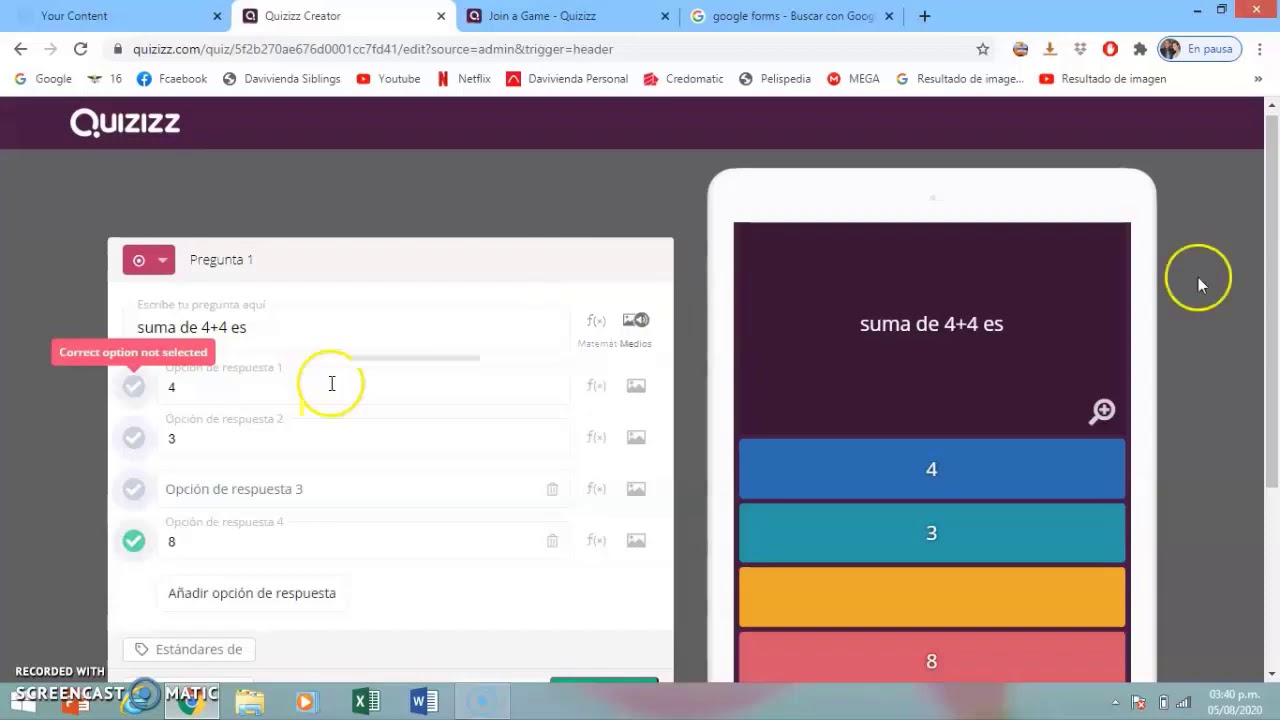Open the Davivienda Siblings bookmark
Viewport: 1280px width, 720px height.
click(x=281, y=79)
